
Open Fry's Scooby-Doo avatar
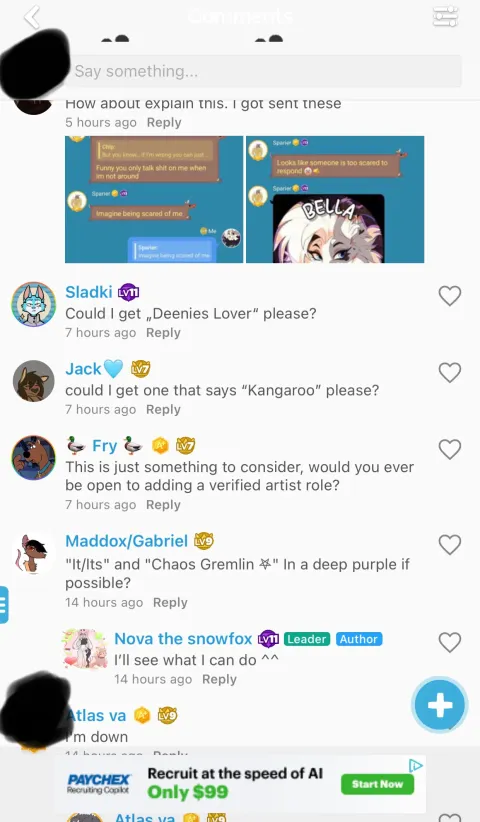pos(34,458)
